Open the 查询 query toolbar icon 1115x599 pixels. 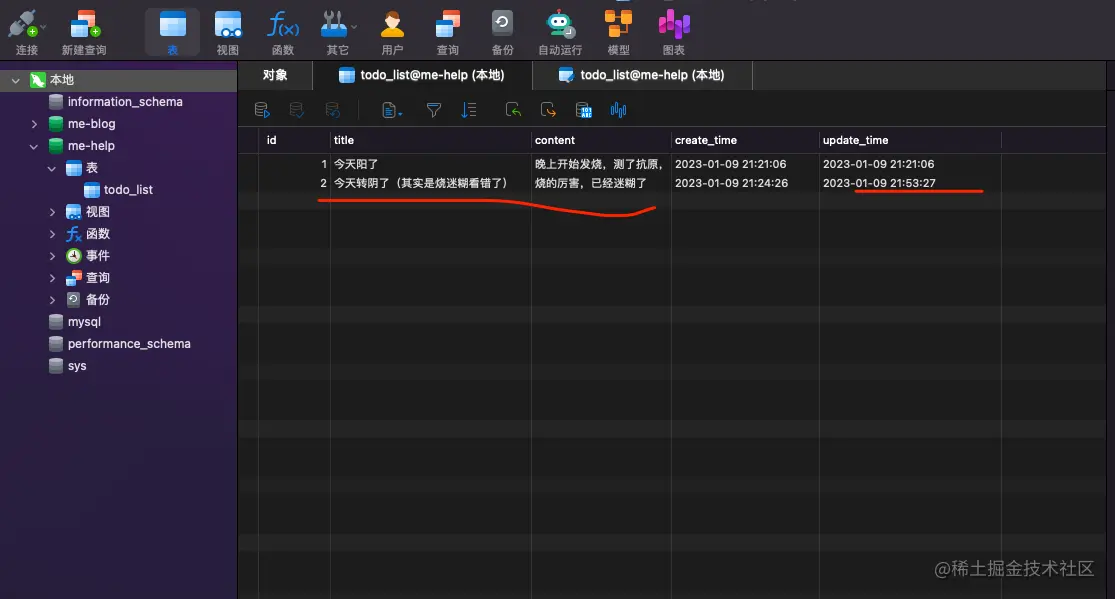pos(447,32)
